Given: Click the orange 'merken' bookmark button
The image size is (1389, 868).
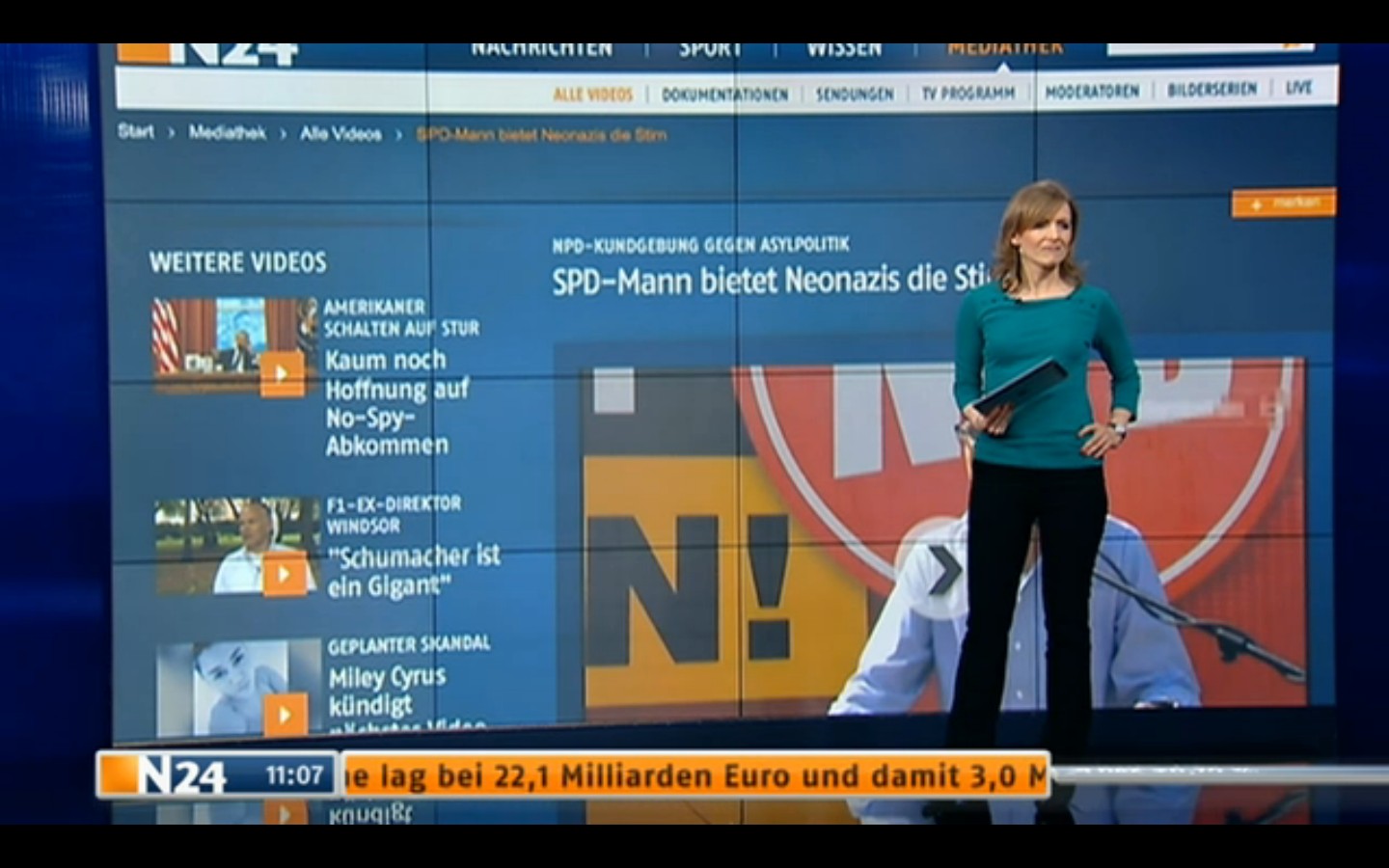Looking at the screenshot, I should (1284, 203).
